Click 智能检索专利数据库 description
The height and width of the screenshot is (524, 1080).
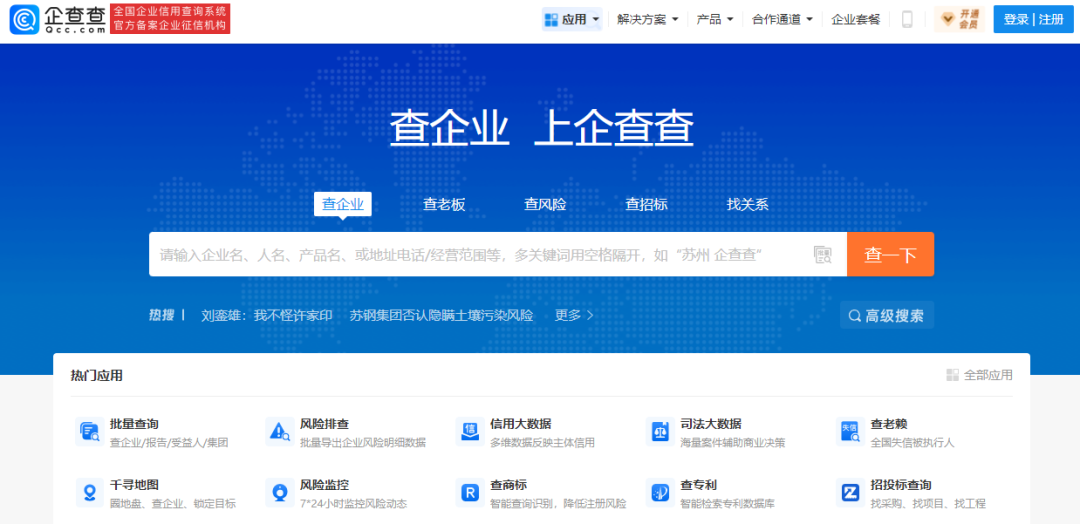coord(727,504)
